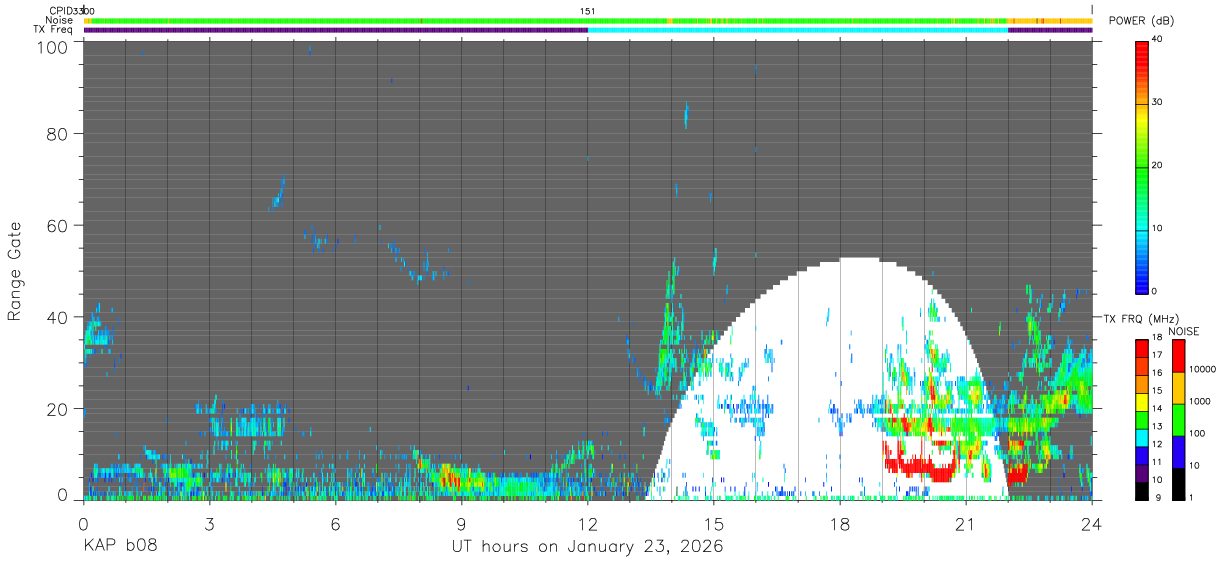Click the NOISE legend title
Image resolution: width=1228 pixels, height=567 pixels.
click(x=1183, y=331)
